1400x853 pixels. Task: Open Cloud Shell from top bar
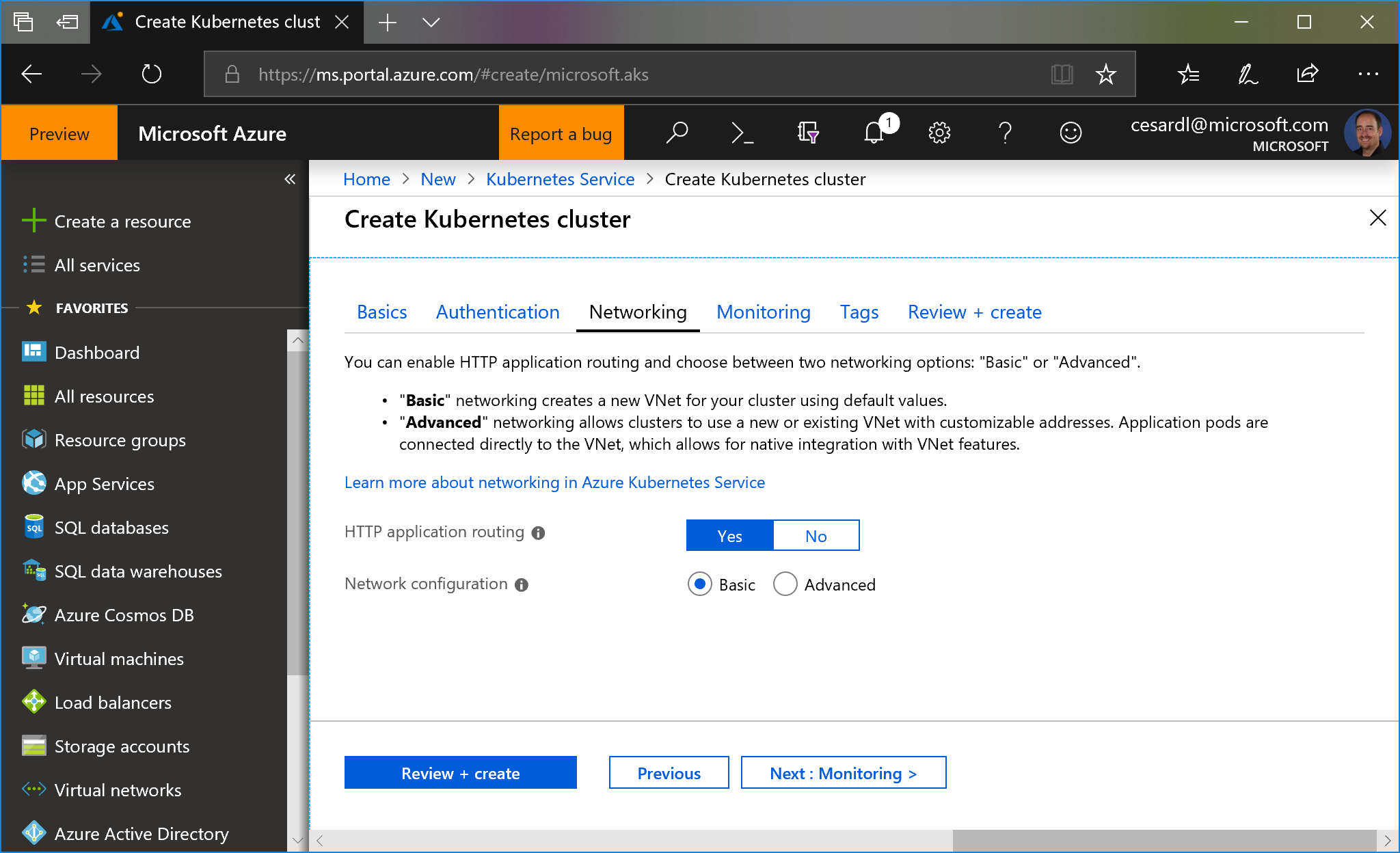click(742, 133)
